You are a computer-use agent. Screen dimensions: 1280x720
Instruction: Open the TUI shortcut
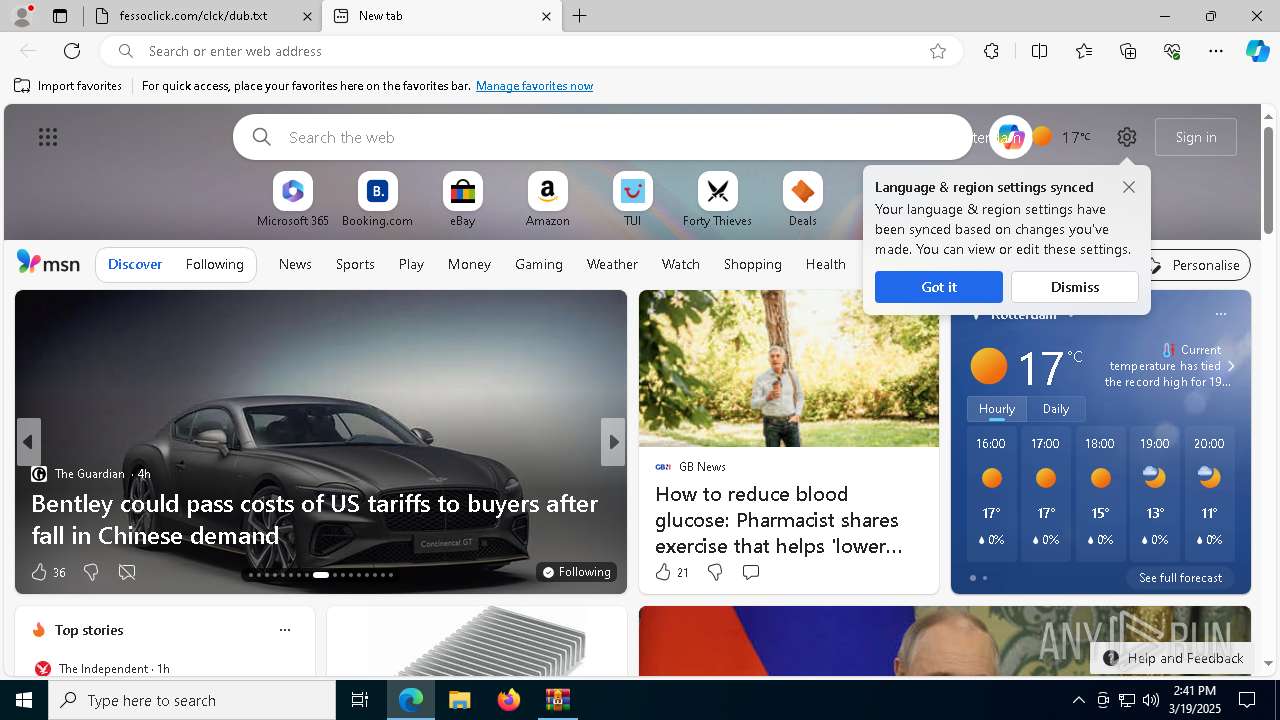tap(632, 200)
